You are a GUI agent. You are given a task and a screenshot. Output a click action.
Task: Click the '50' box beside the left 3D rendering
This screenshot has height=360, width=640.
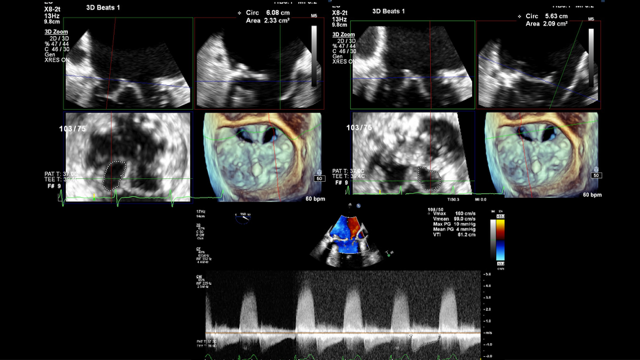coord(319,178)
